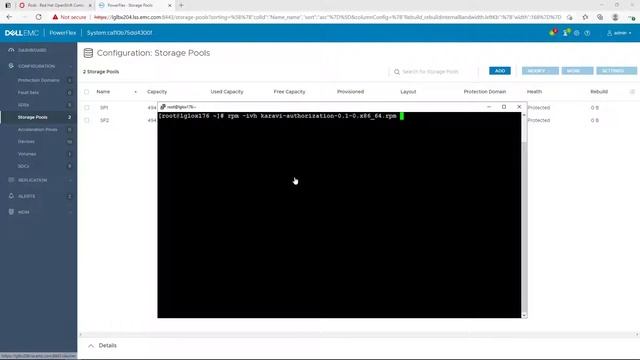Open Protection Domains in sidebar
Viewport: 640px width, 360px height.
(x=38, y=80)
